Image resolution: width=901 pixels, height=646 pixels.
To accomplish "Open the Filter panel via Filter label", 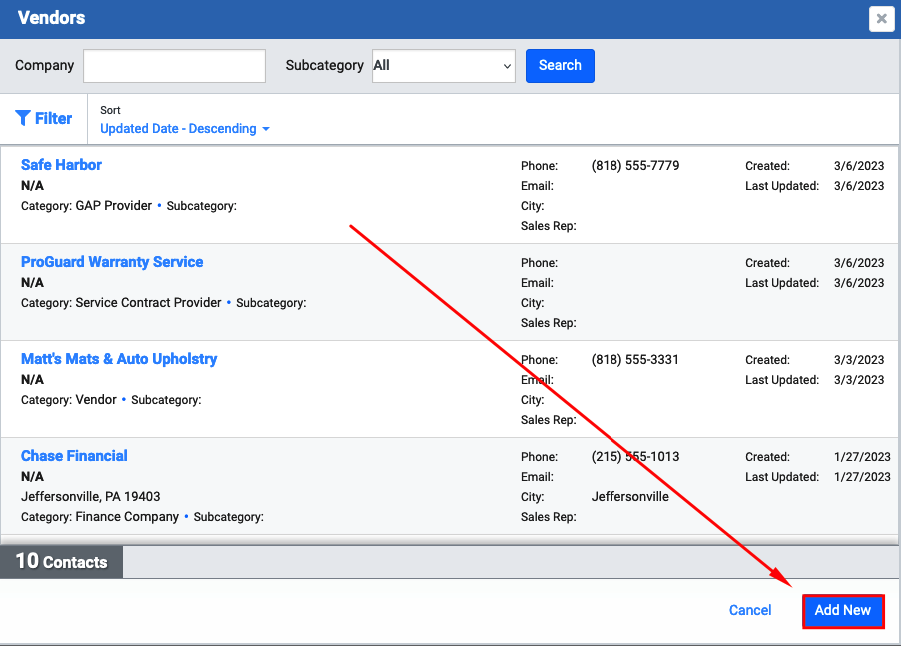I will point(53,118).
